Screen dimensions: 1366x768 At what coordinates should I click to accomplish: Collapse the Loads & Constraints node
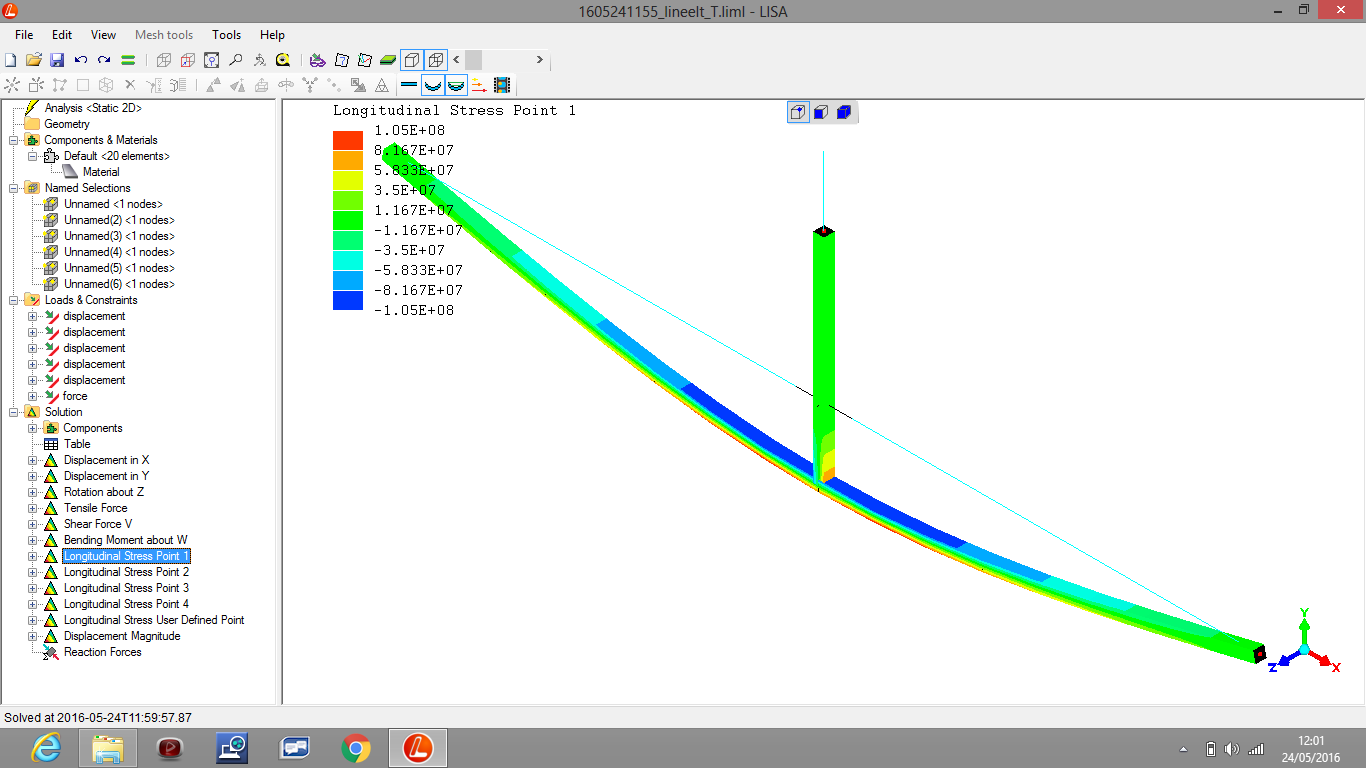point(13,300)
